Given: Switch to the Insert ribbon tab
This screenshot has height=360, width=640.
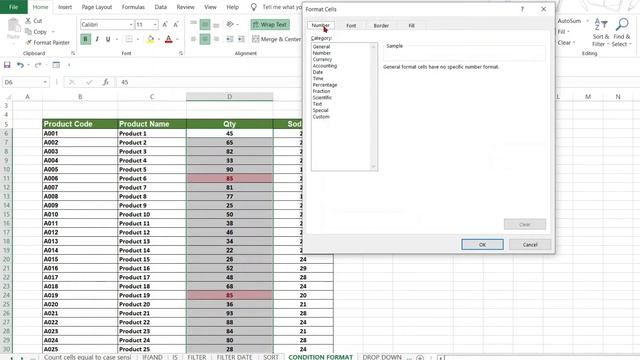Looking at the screenshot, I should (65, 7).
